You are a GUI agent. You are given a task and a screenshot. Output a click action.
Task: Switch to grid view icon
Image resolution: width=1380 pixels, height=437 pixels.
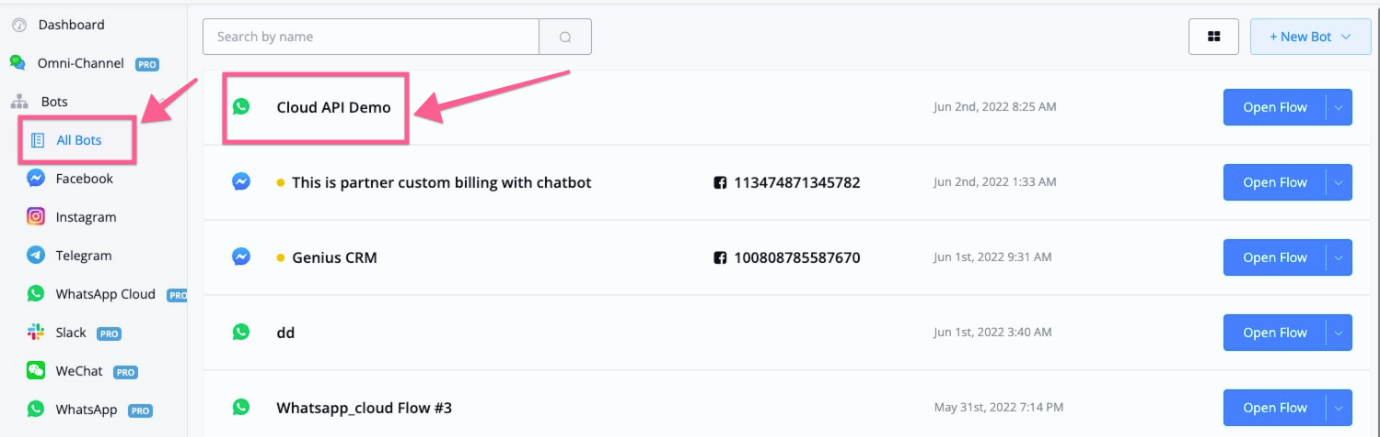[x=1214, y=37]
